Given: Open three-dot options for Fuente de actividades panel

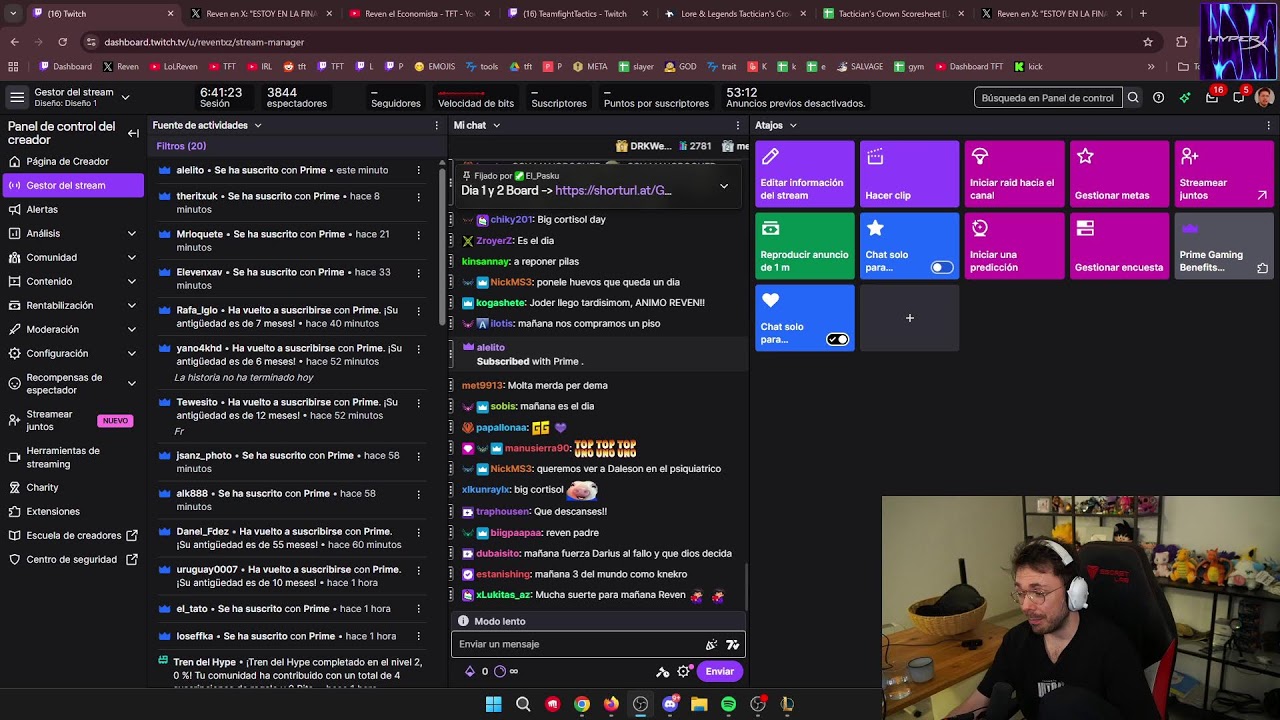Looking at the screenshot, I should click(436, 125).
